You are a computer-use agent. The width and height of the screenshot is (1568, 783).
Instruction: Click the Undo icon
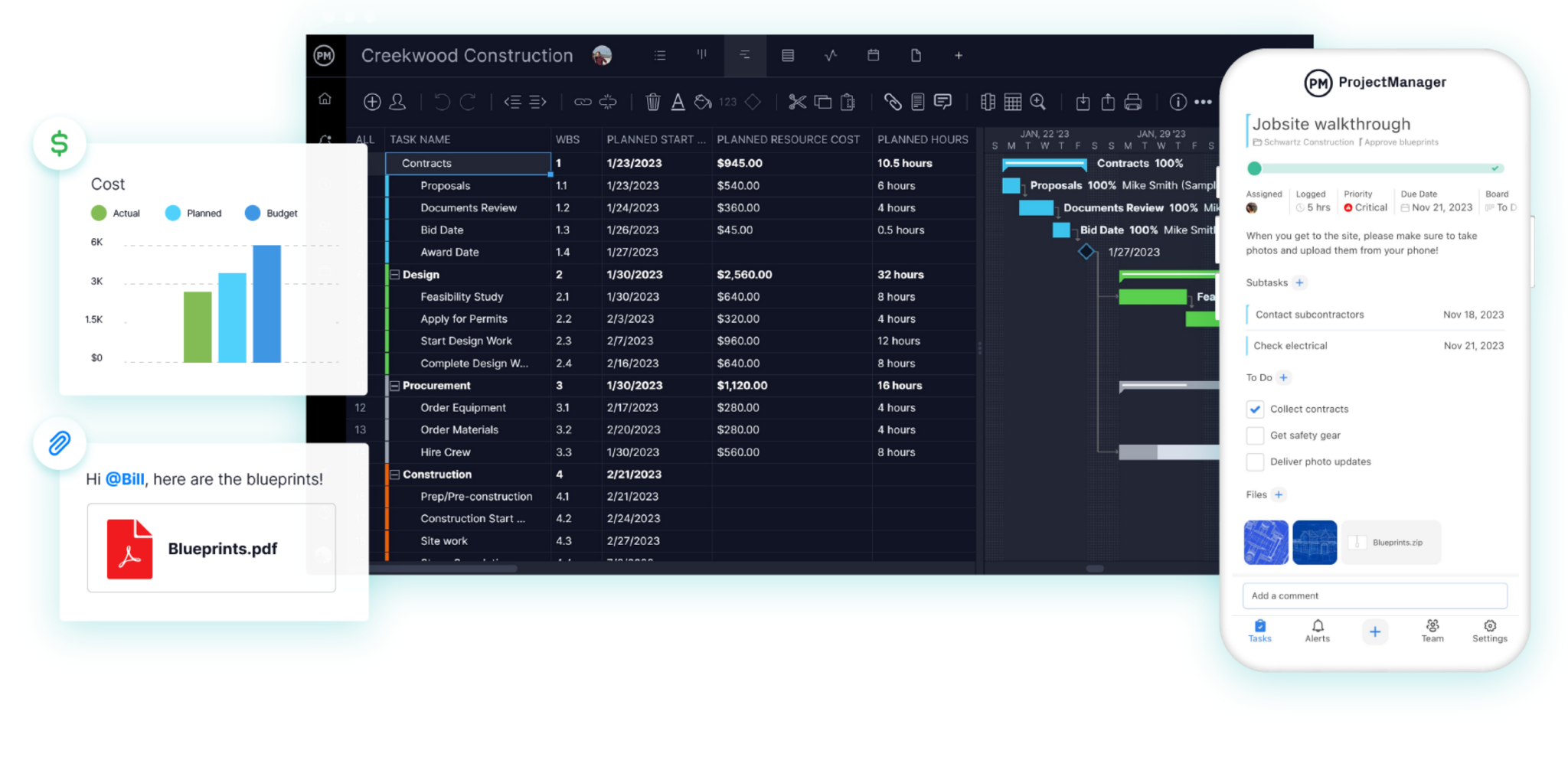[442, 102]
